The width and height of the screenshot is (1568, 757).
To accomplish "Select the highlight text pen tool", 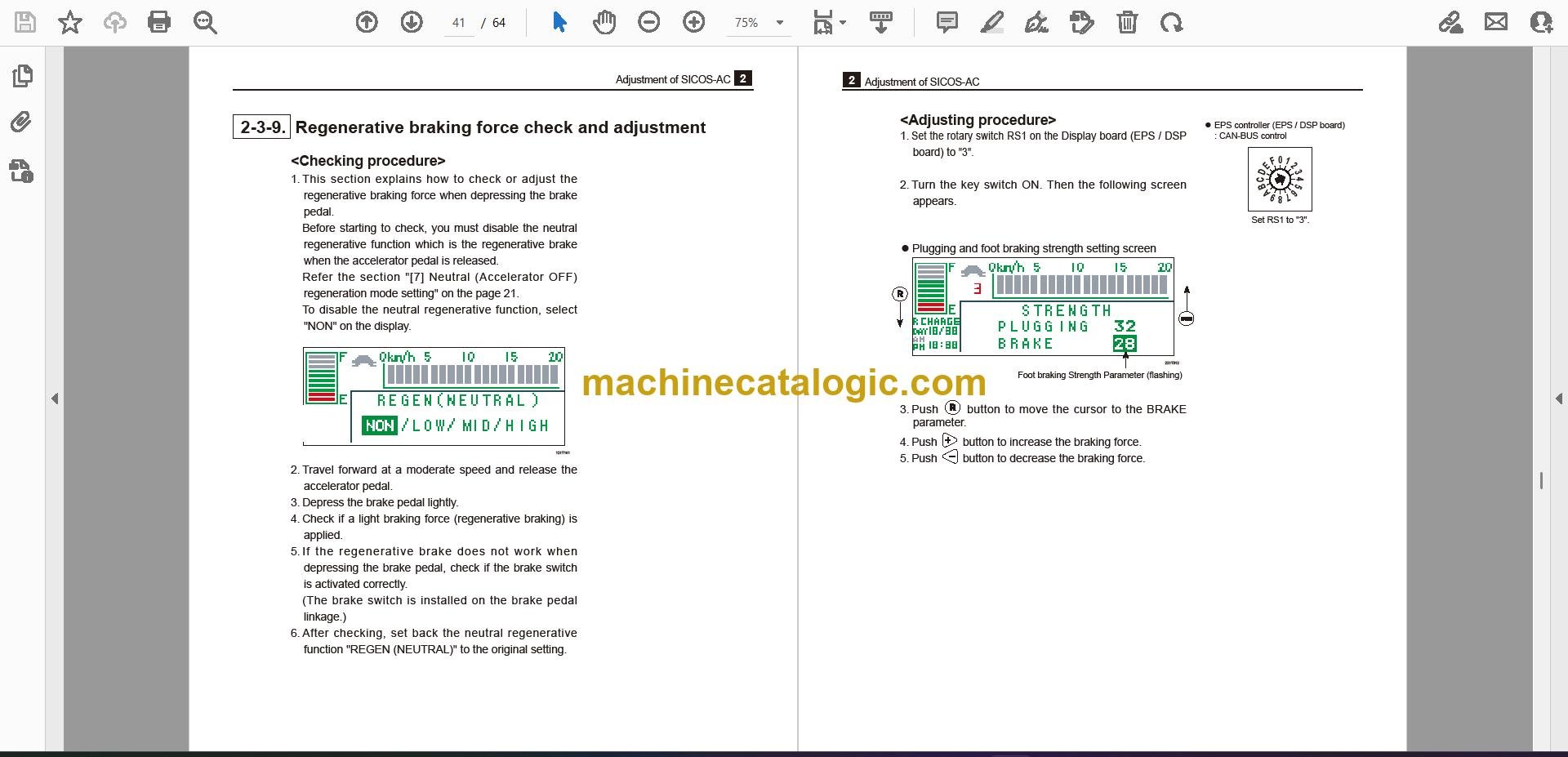I will pos(991,22).
